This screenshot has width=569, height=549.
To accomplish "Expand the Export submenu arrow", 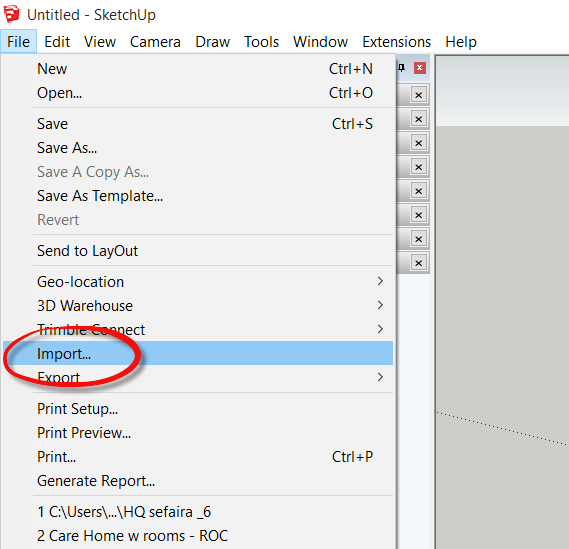I will click(x=380, y=377).
